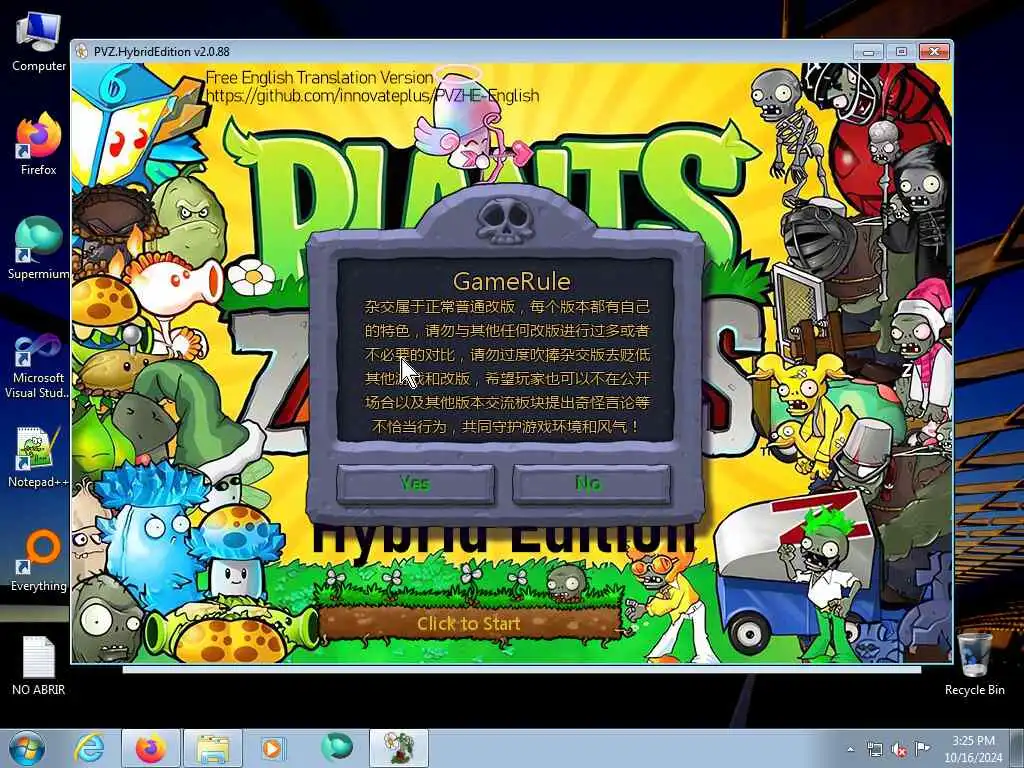Click the Click to Start sign
The image size is (1024, 768).
point(469,624)
